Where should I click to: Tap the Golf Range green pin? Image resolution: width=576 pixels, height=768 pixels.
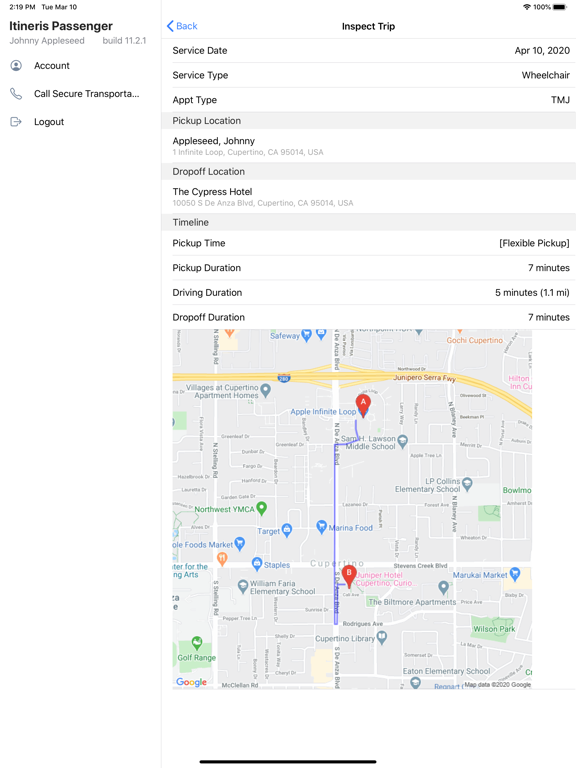click(196, 642)
